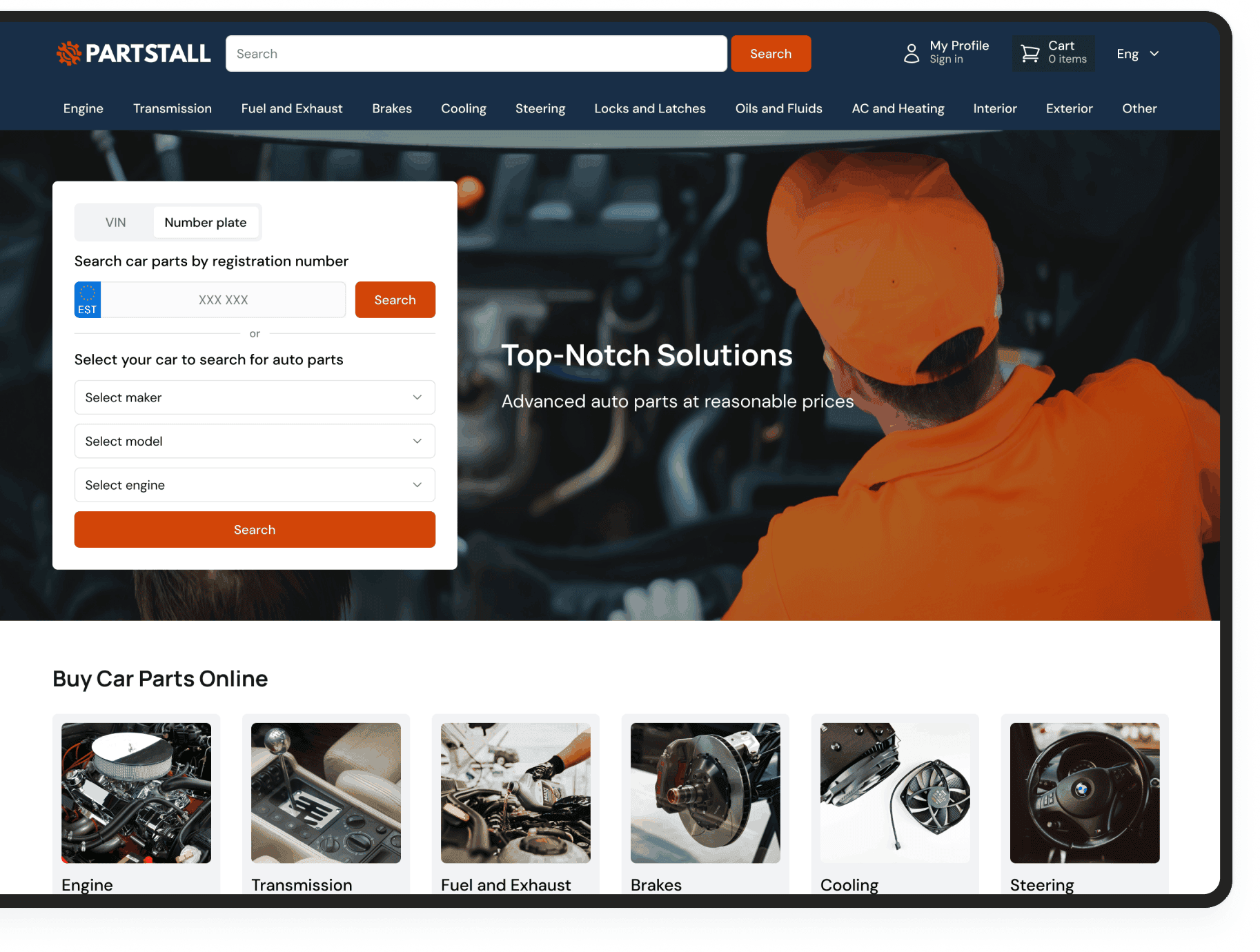Click Search next to registration number field

pyautogui.click(x=395, y=299)
